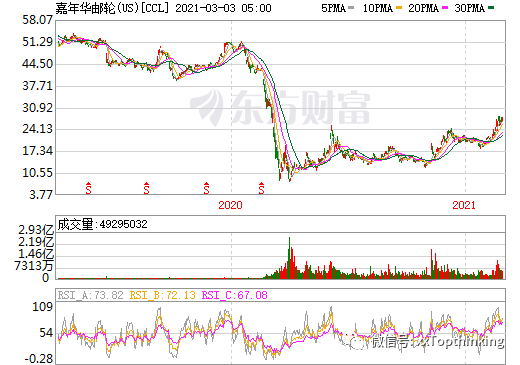Click the RSI_C:67.08 indicator label
Screen dimensions: 520x365
234,295
